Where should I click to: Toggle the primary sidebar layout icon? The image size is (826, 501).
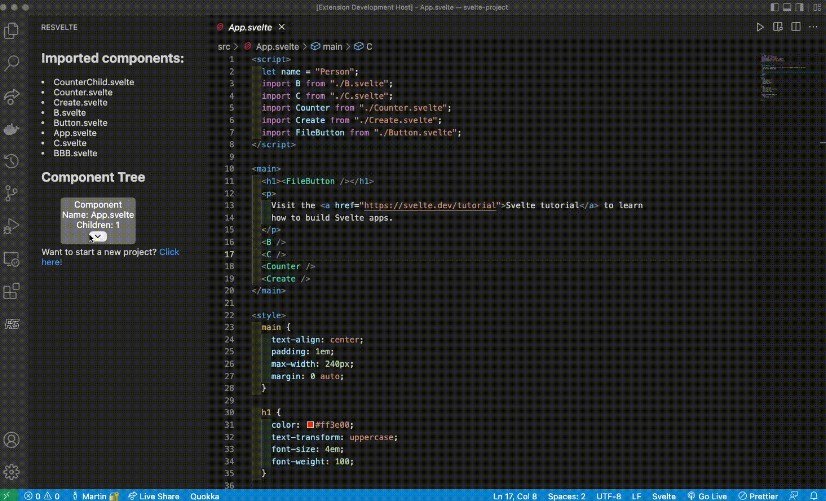[775, 7]
